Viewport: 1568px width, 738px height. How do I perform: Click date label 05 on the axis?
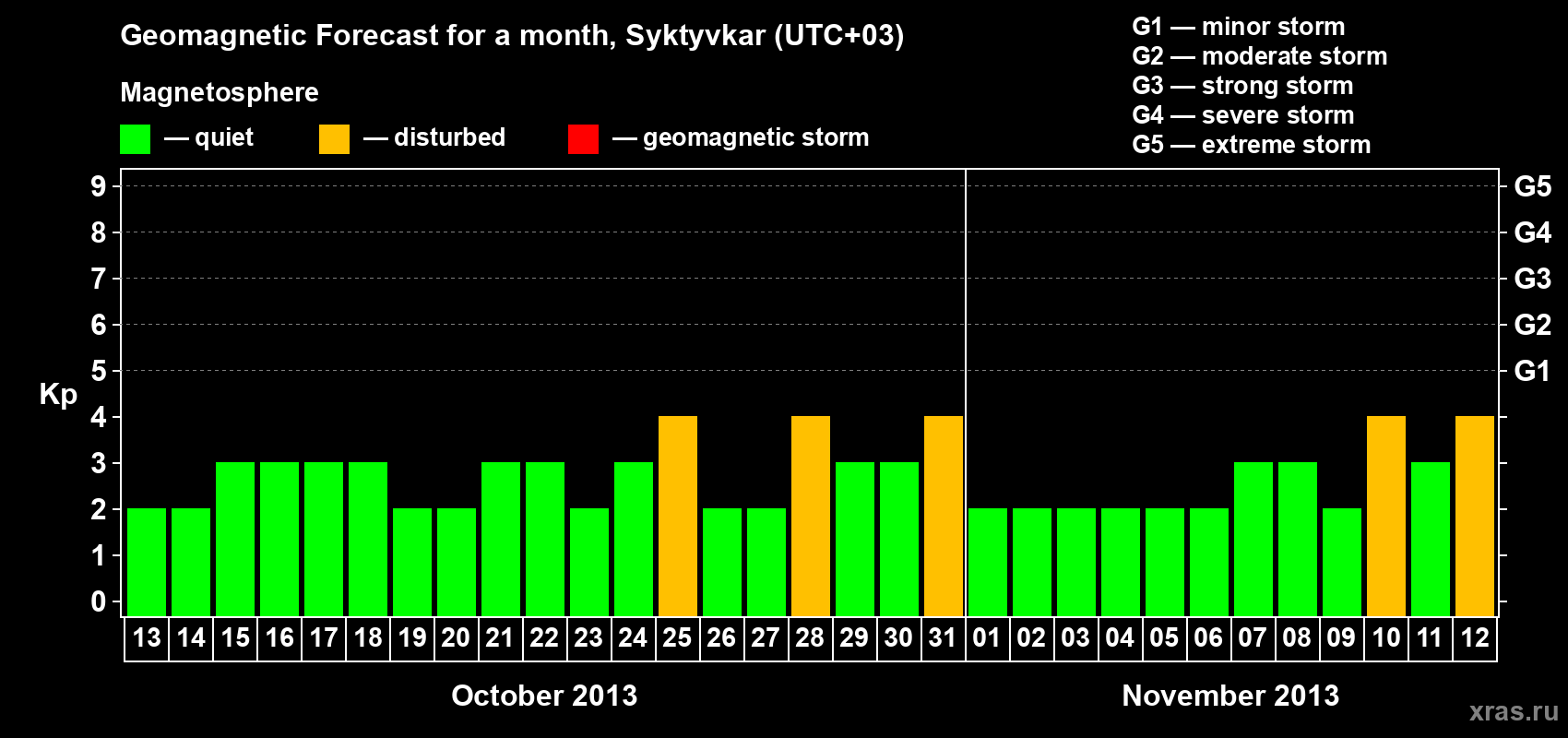1164,637
